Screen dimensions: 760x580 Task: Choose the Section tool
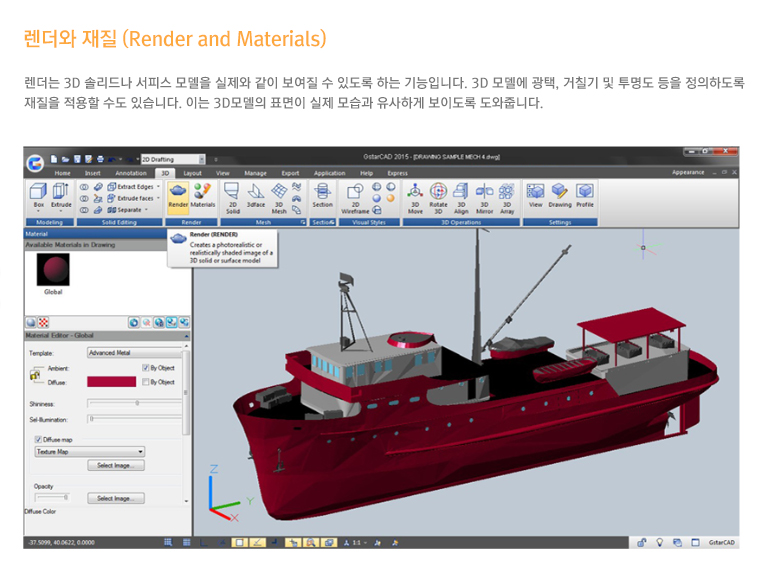click(322, 192)
